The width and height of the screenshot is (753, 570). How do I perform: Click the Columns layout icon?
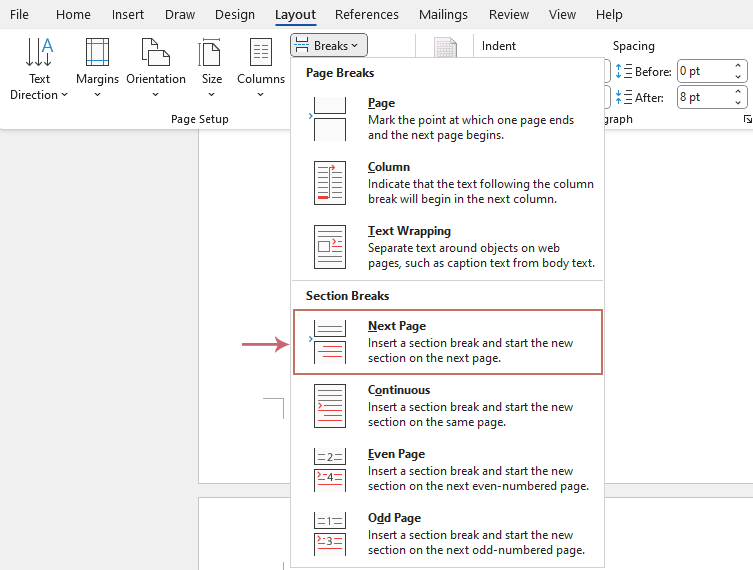click(x=261, y=52)
